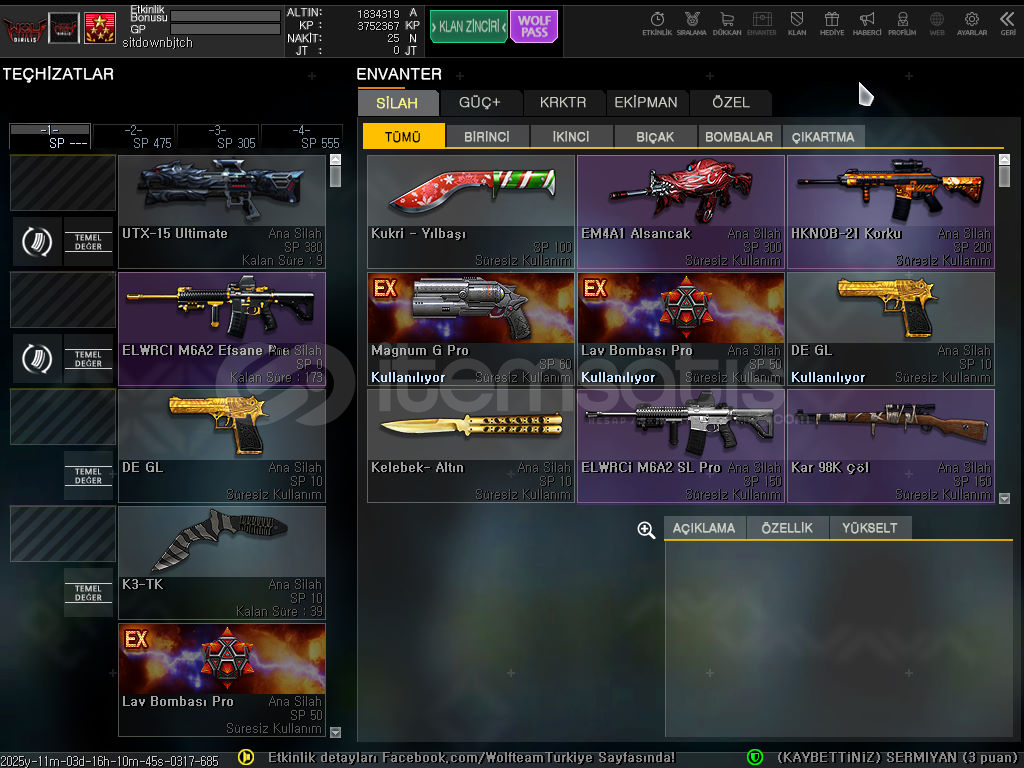The height and width of the screenshot is (768, 1024).
Task: Open the Etkinlik events icon
Action: point(657,24)
